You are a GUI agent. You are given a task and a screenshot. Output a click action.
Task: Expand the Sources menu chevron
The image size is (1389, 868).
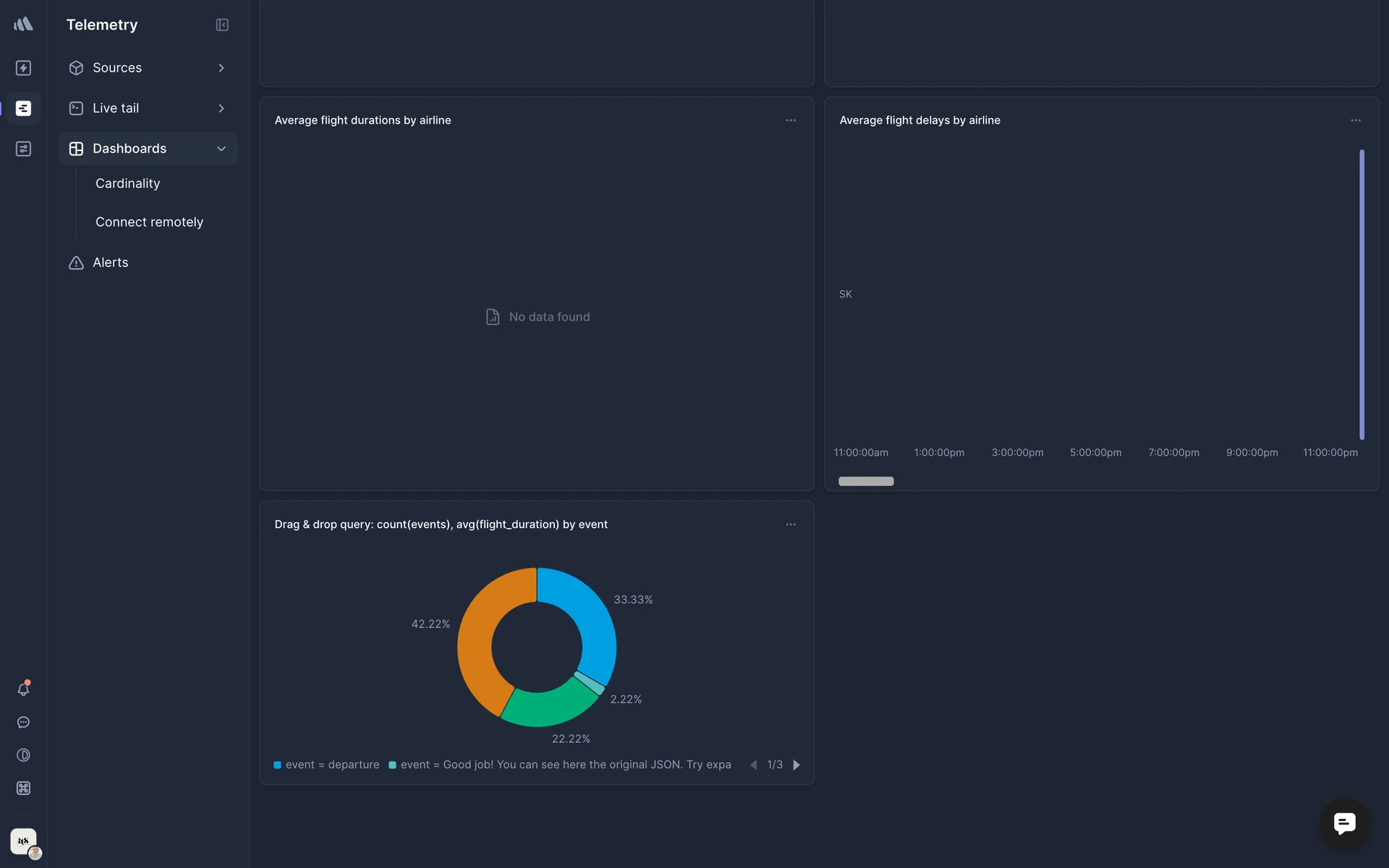(221, 68)
